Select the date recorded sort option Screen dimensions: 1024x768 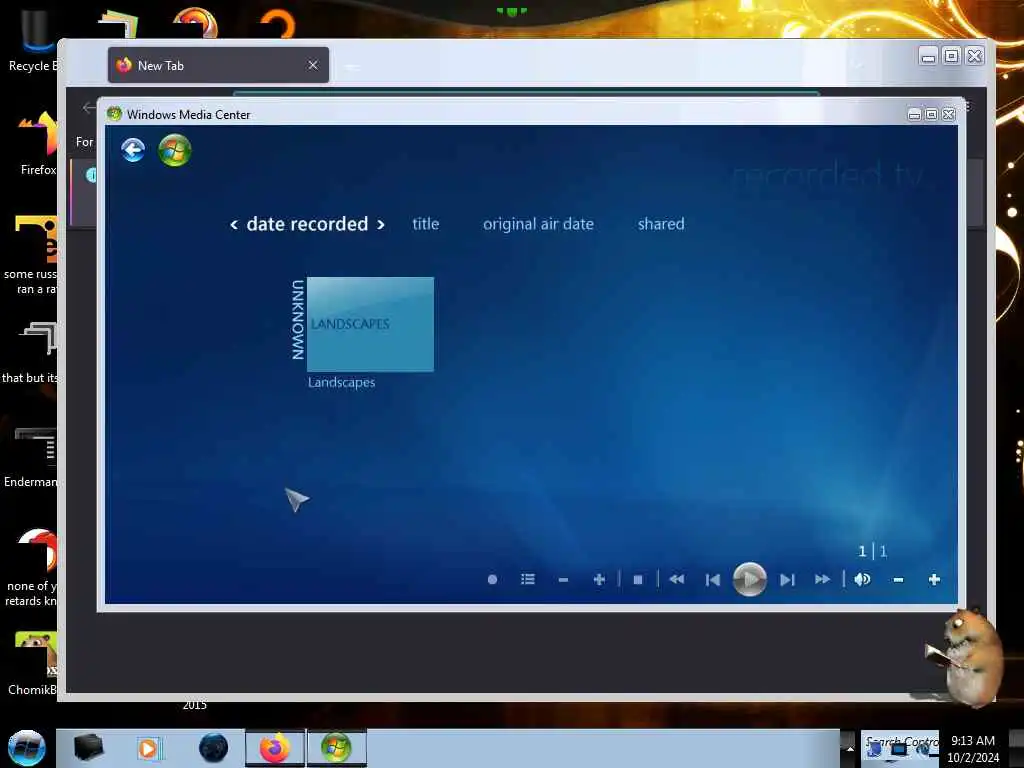pyautogui.click(x=307, y=224)
